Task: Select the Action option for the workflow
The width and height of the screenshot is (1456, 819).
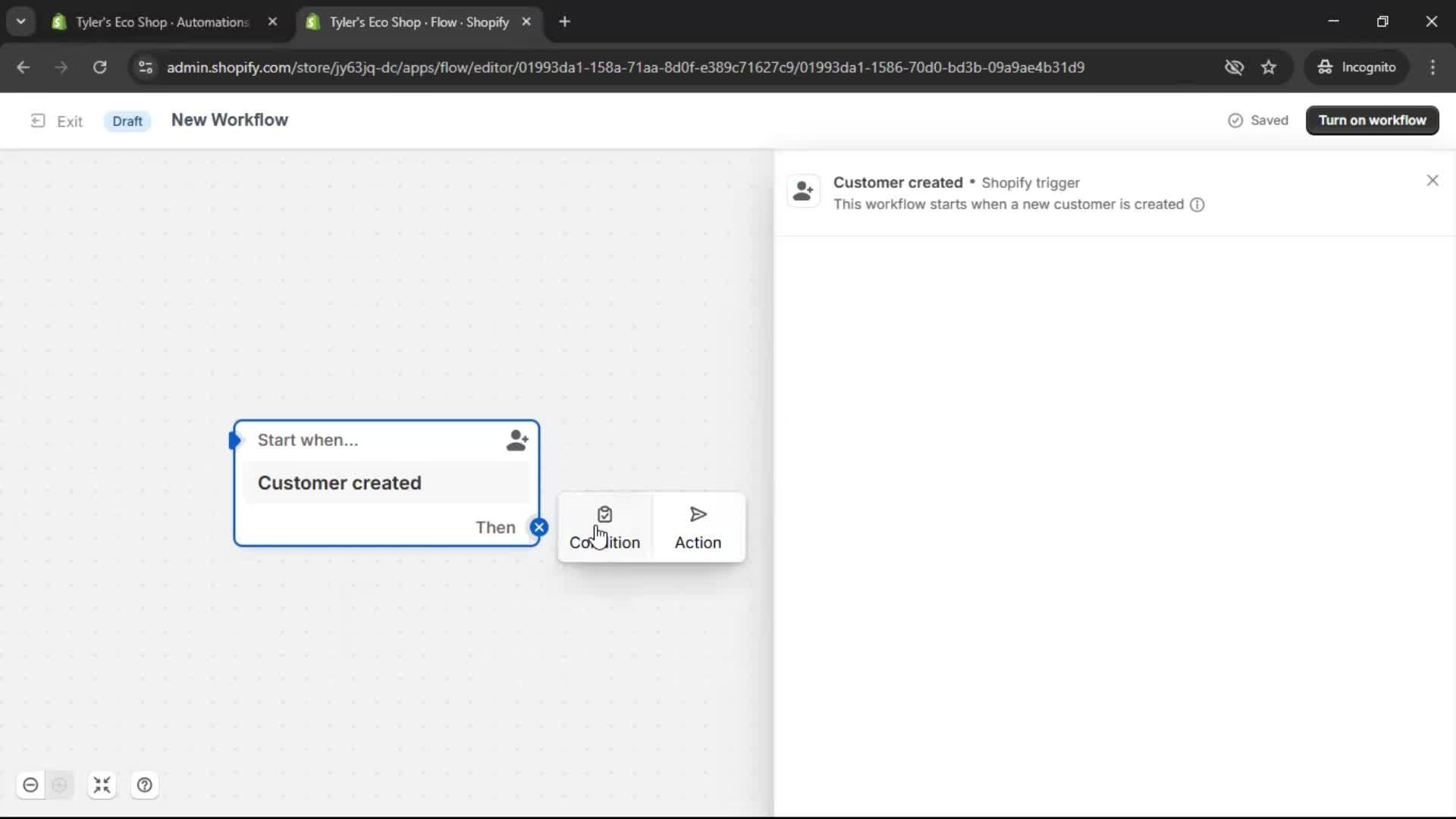Action: (x=697, y=527)
